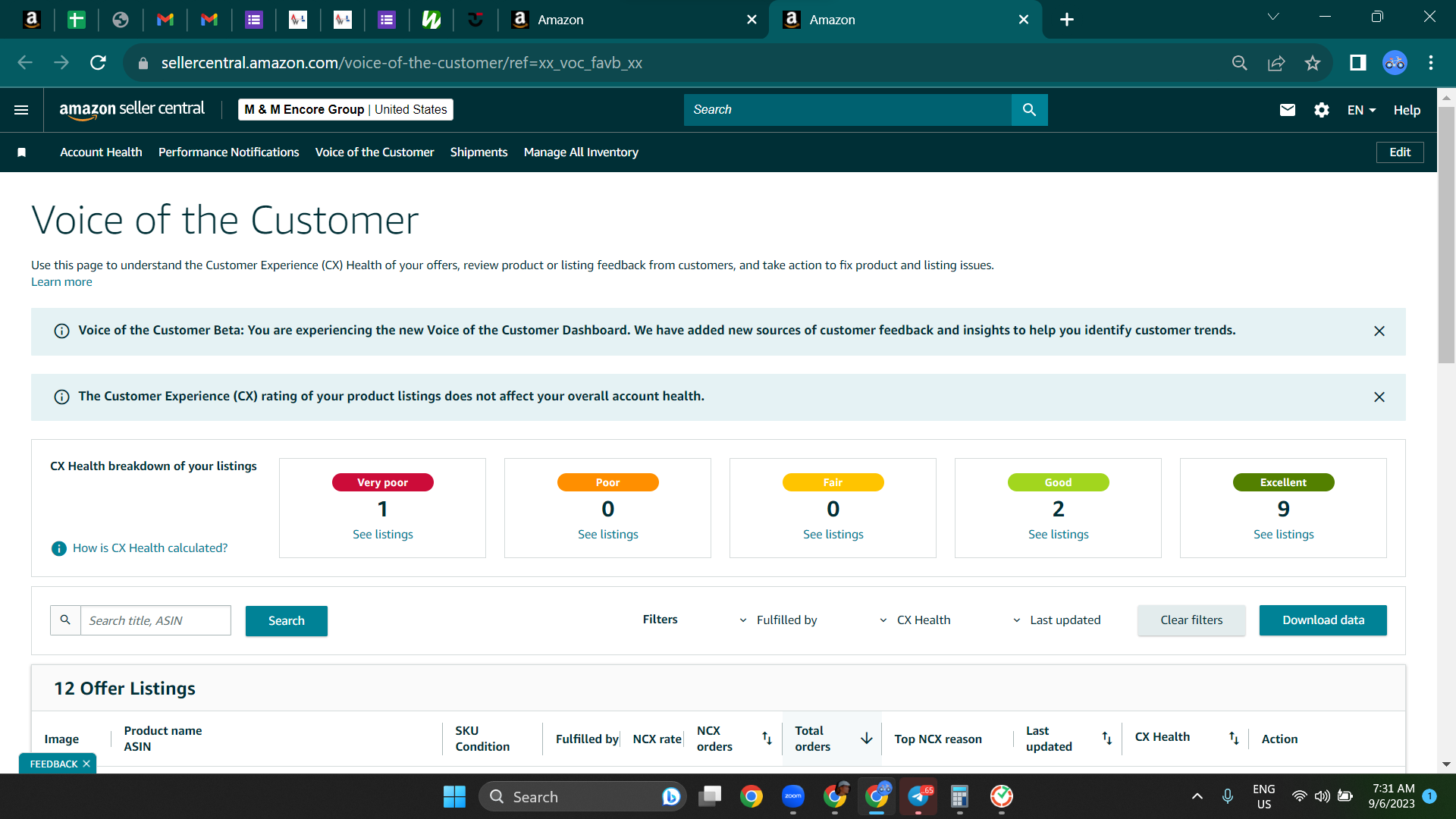Open the Help link in header
This screenshot has width=1456, height=819.
pos(1407,110)
